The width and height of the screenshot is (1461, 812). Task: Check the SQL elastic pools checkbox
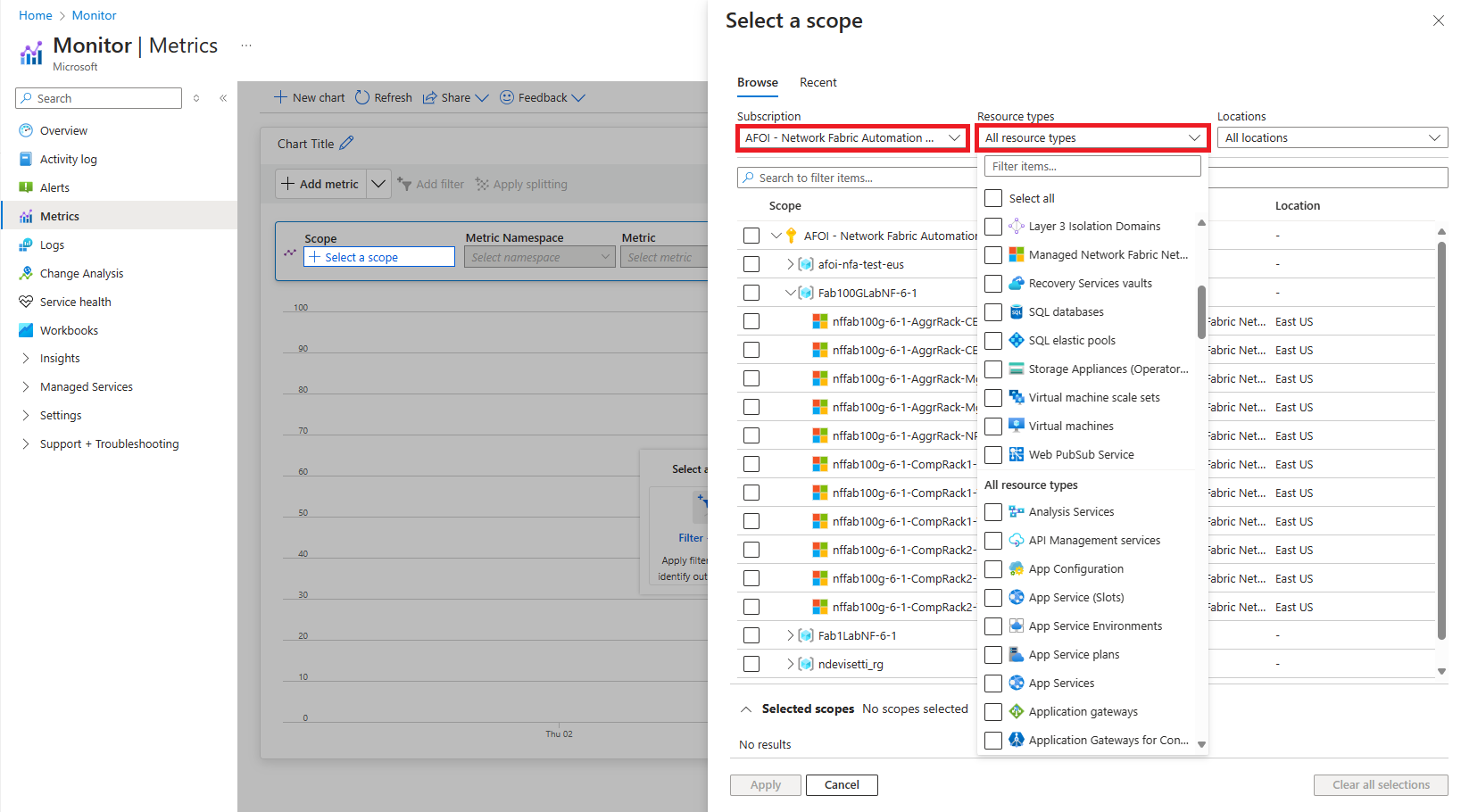(x=993, y=340)
